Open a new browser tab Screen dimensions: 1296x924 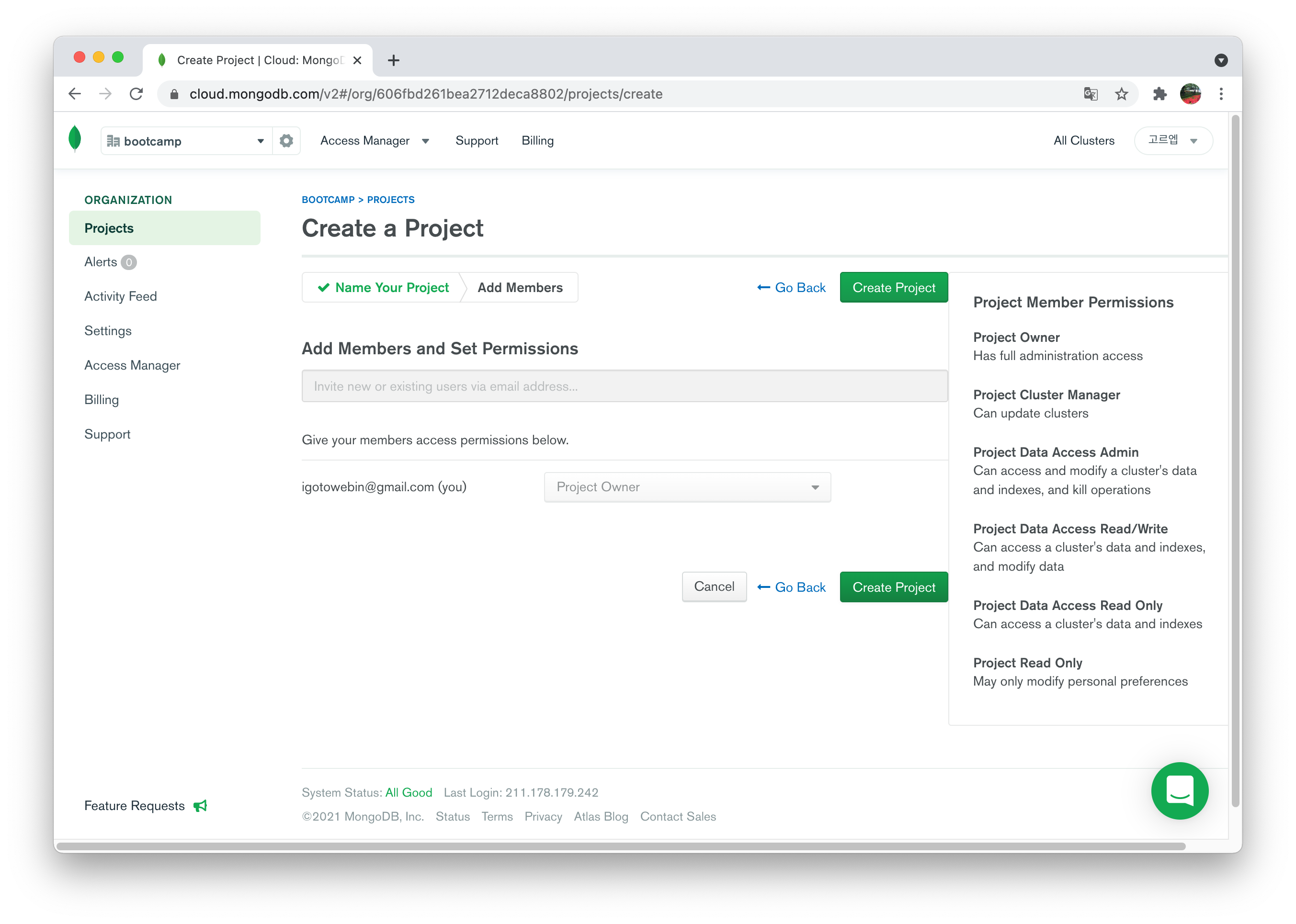393,60
